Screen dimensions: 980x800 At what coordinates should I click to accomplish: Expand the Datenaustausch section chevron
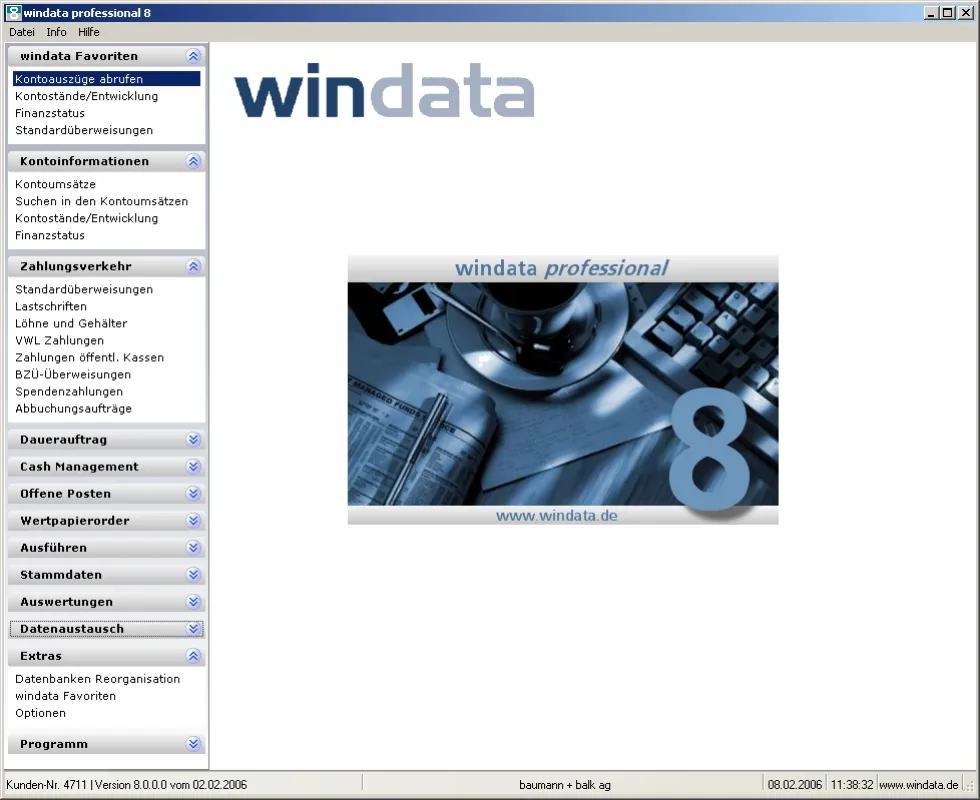point(193,629)
